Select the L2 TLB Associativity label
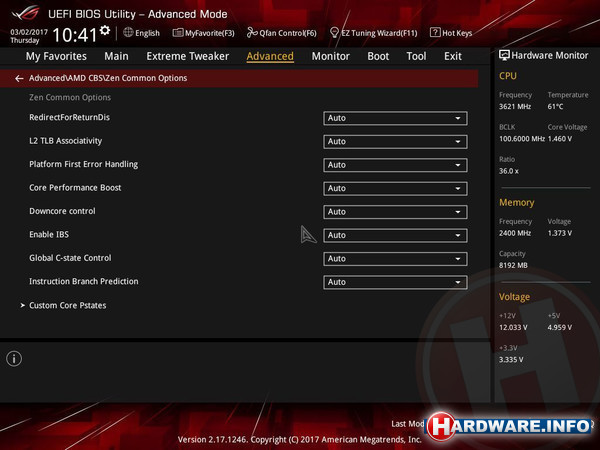 click(x=65, y=141)
